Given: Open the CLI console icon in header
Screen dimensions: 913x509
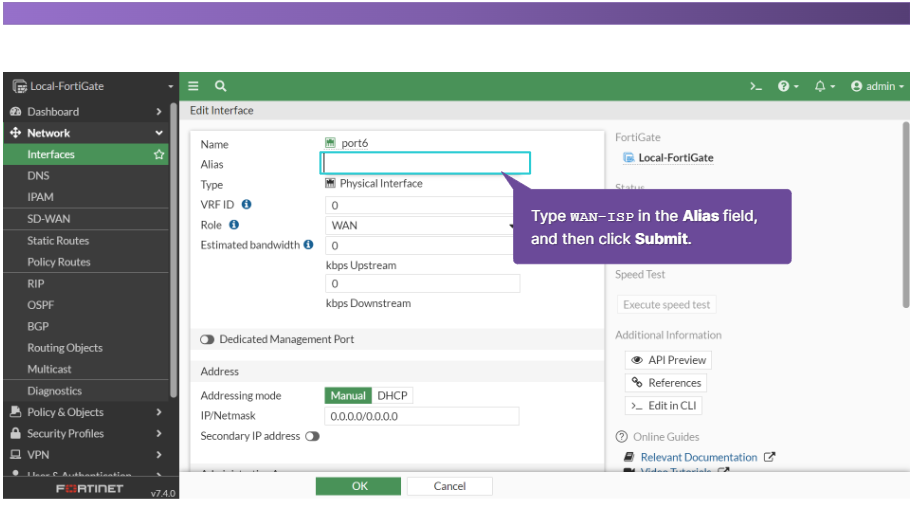Looking at the screenshot, I should pos(756,86).
